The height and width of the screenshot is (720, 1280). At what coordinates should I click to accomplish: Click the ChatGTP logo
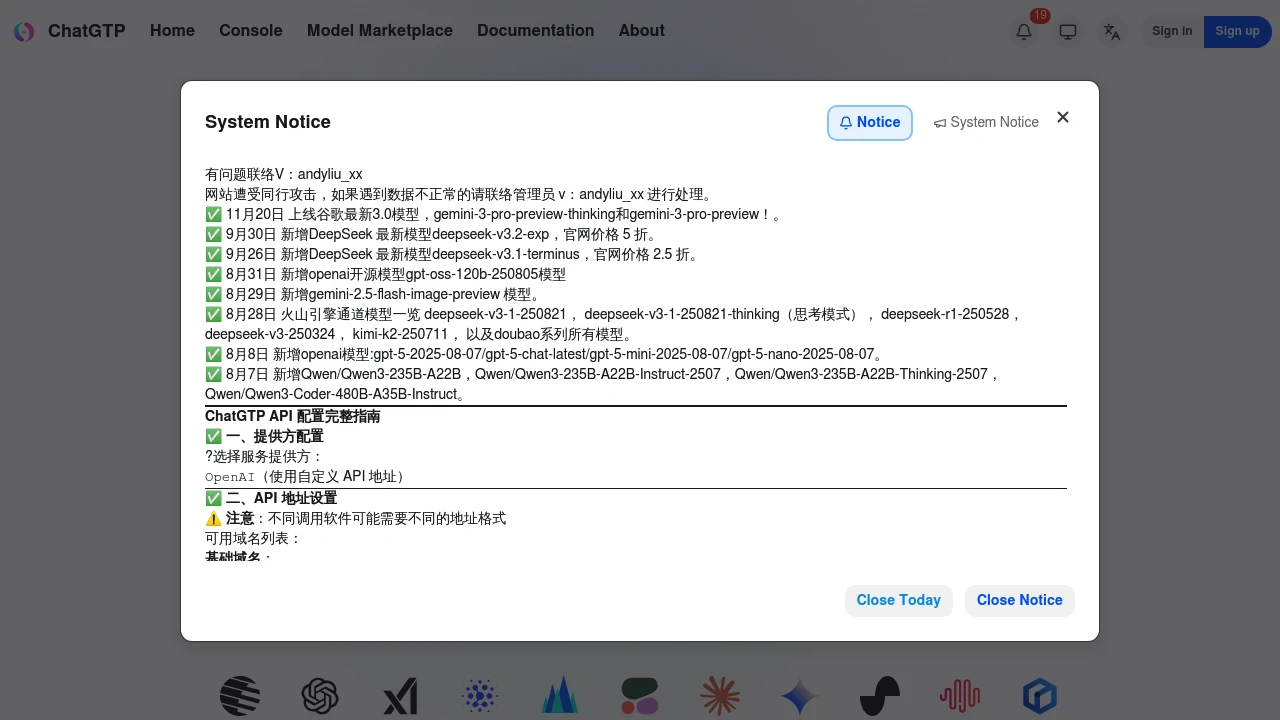[x=68, y=31]
